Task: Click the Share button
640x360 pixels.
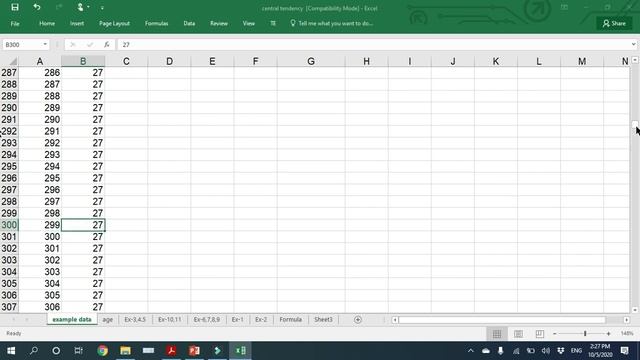Action: coord(614,23)
